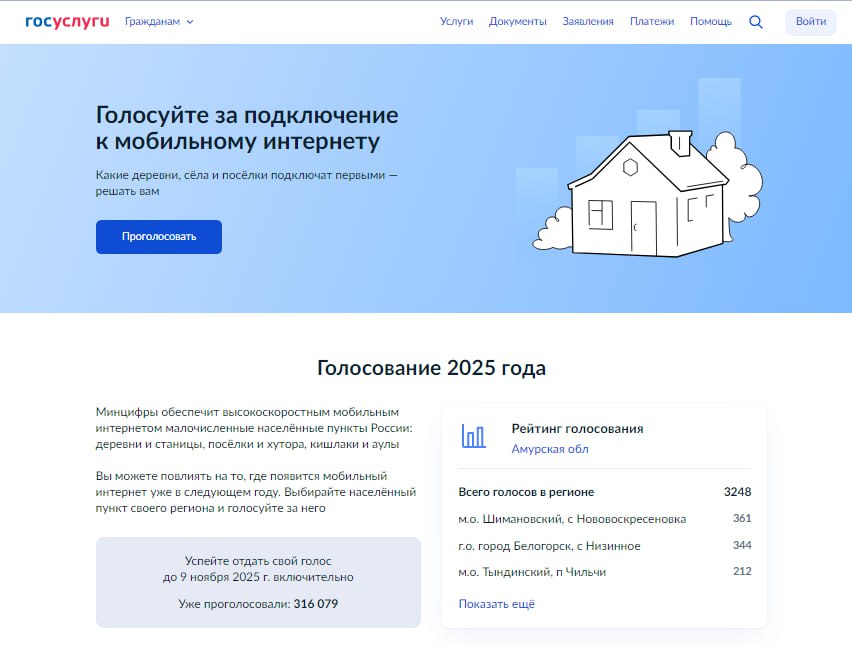Open the search magnifier icon

click(x=756, y=21)
